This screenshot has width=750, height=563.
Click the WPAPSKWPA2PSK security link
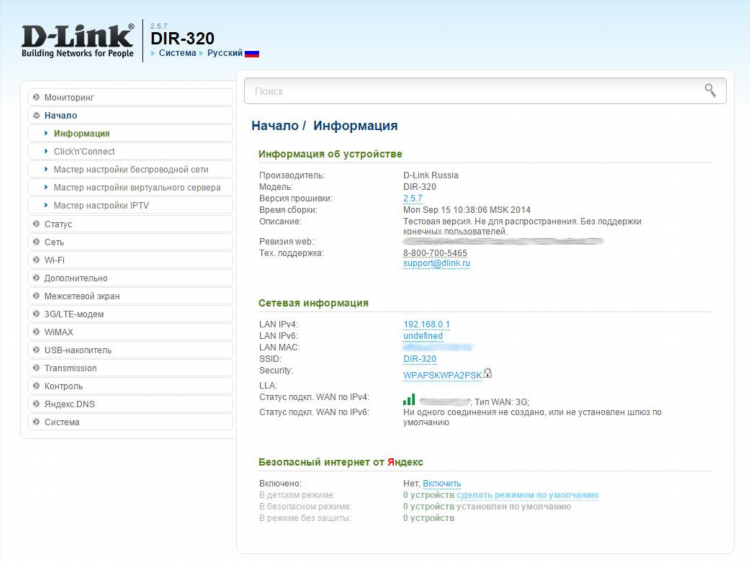coord(442,375)
